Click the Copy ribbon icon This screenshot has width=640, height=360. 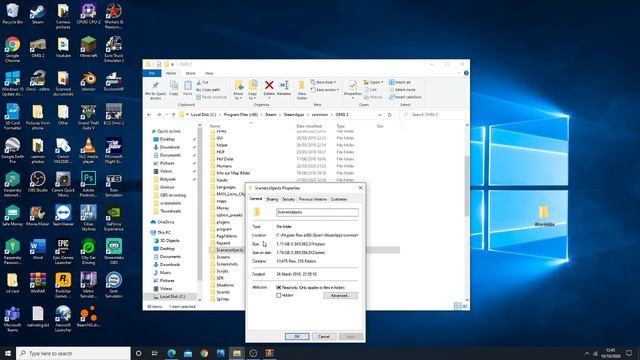[x=173, y=88]
